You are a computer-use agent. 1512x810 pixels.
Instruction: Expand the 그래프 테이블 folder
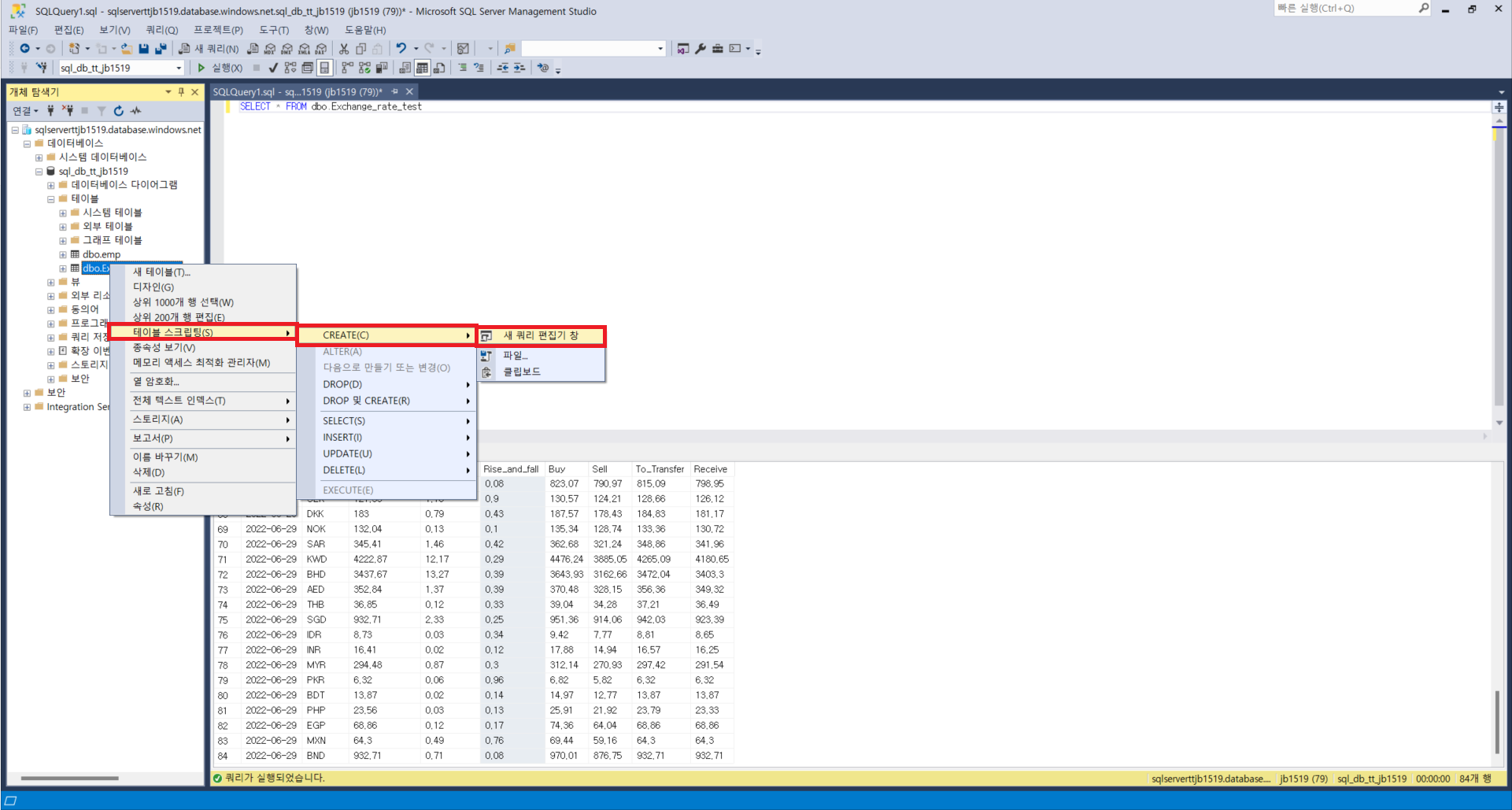click(63, 240)
